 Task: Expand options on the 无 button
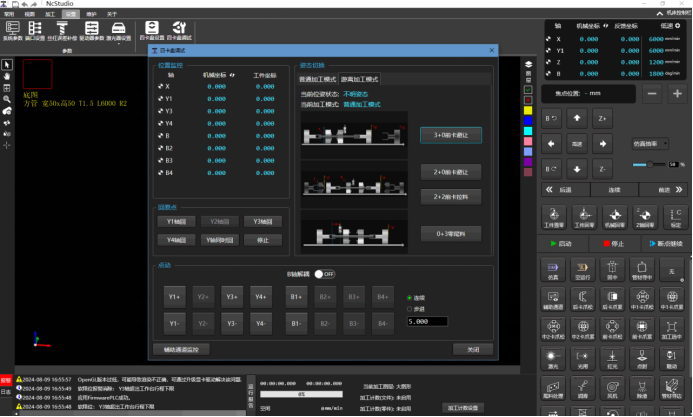pyautogui.click(x=682, y=280)
